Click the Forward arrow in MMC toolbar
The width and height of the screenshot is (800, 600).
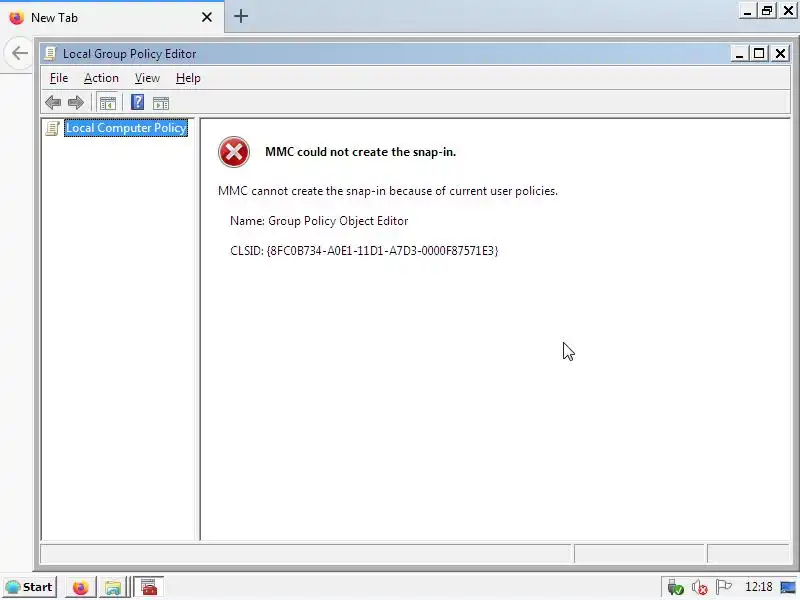76,103
